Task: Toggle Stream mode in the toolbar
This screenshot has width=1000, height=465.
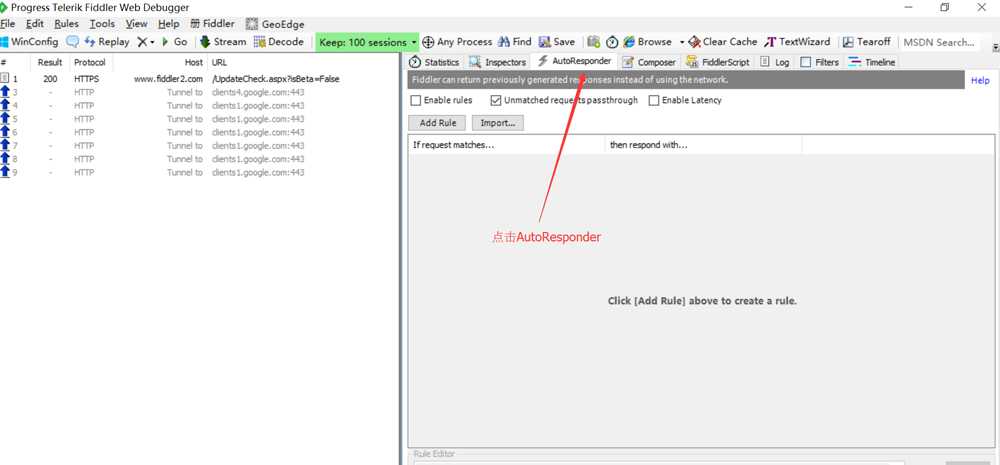Action: point(223,41)
